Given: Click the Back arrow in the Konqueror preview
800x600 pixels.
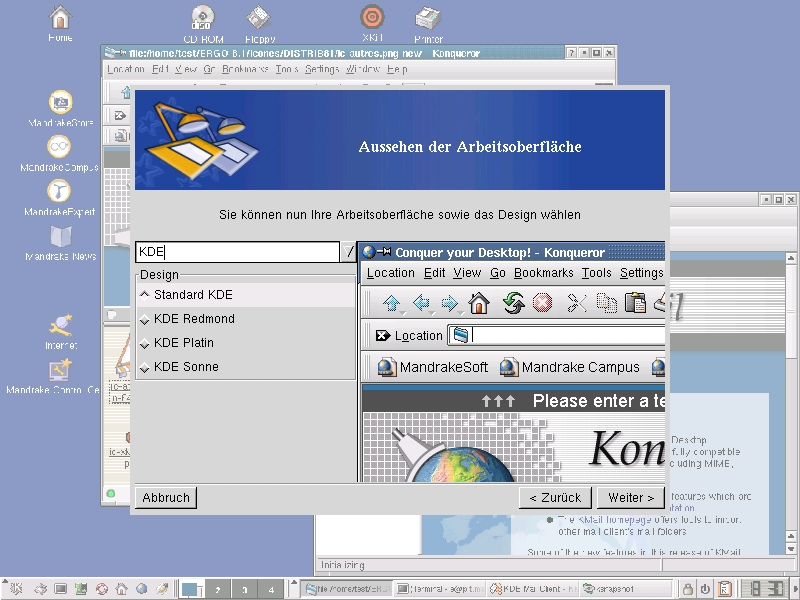Looking at the screenshot, I should pos(421,303).
